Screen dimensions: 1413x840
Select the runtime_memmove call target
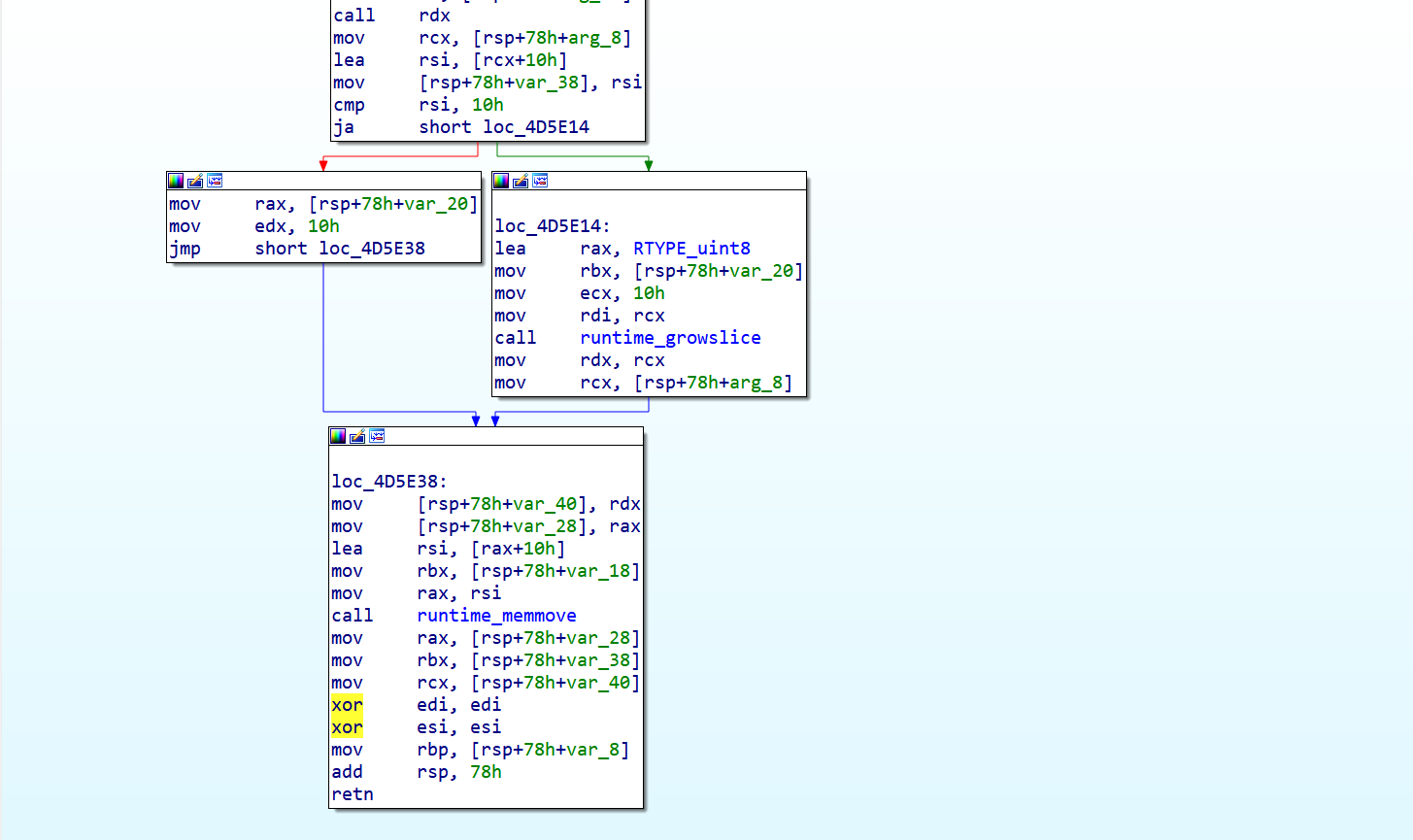point(496,616)
